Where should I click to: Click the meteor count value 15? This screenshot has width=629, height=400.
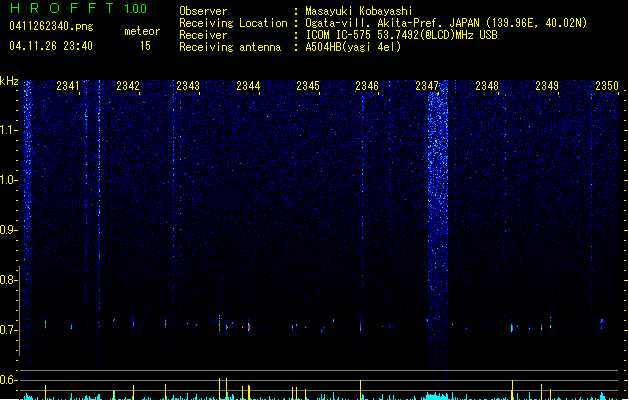(145, 46)
